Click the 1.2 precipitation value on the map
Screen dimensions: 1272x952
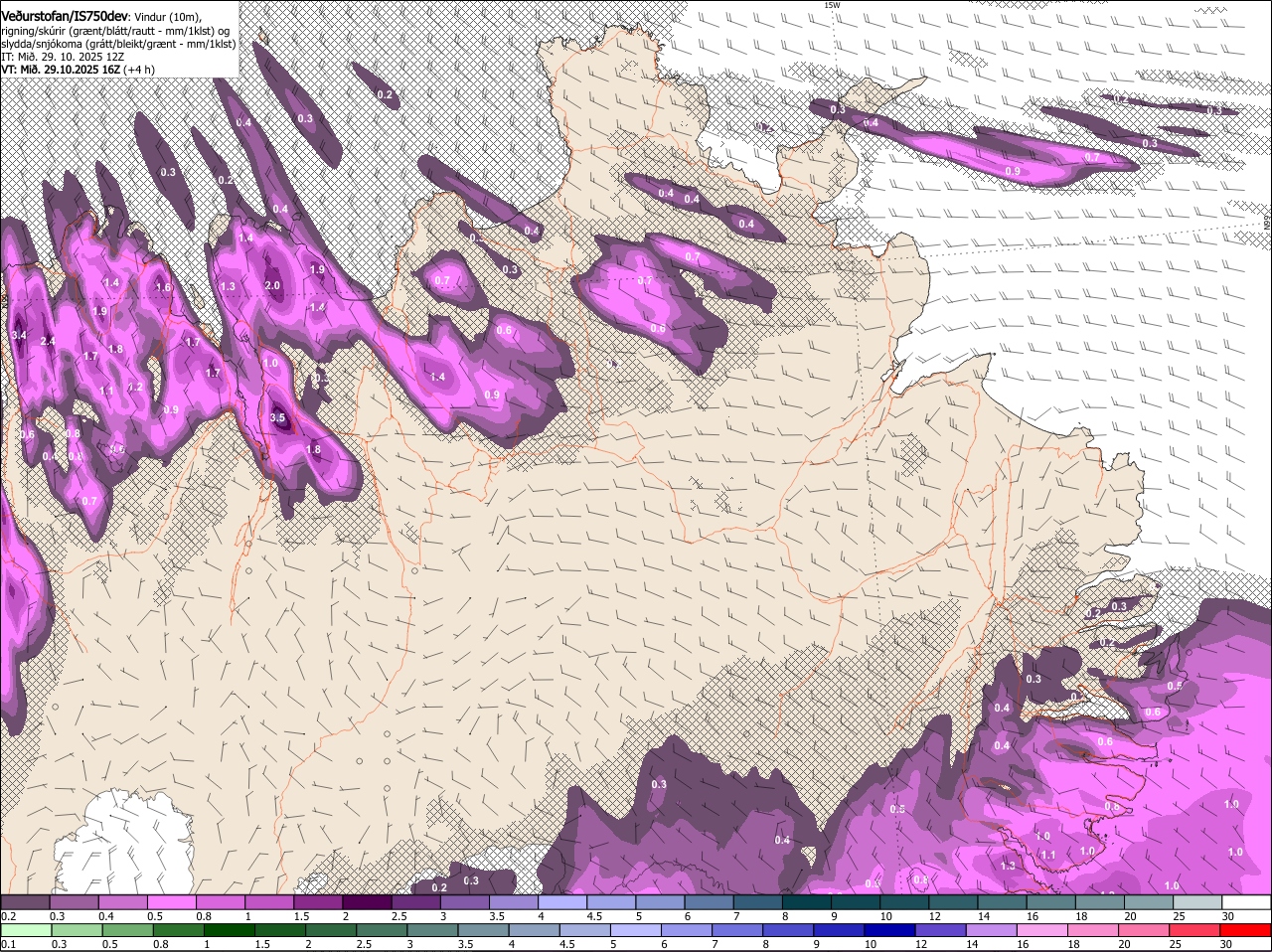coord(136,388)
